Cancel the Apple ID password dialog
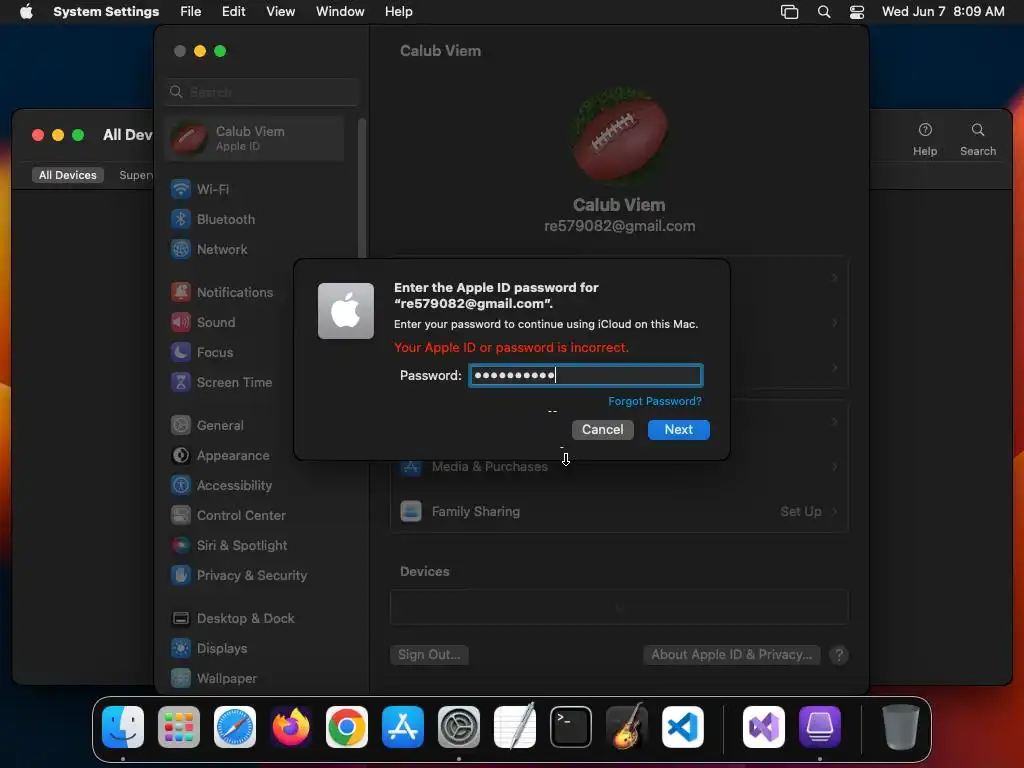The image size is (1024, 768). coord(603,430)
